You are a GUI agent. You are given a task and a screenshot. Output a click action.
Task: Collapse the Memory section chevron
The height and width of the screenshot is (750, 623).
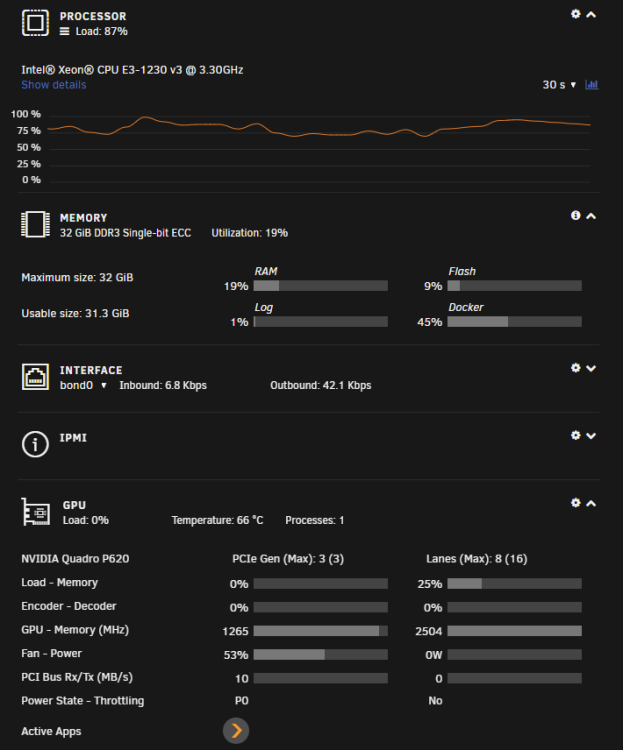coord(591,216)
